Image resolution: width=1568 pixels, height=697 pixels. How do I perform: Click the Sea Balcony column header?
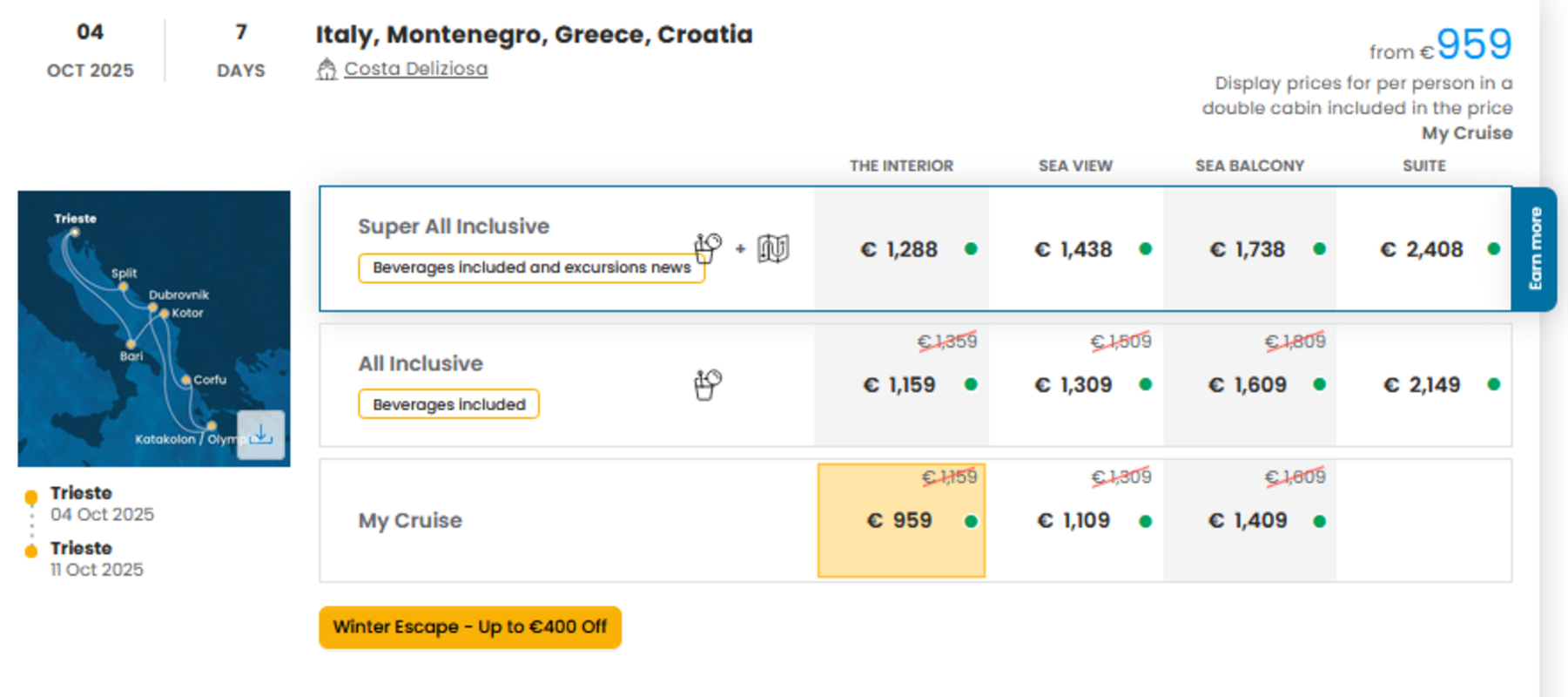[x=1249, y=166]
